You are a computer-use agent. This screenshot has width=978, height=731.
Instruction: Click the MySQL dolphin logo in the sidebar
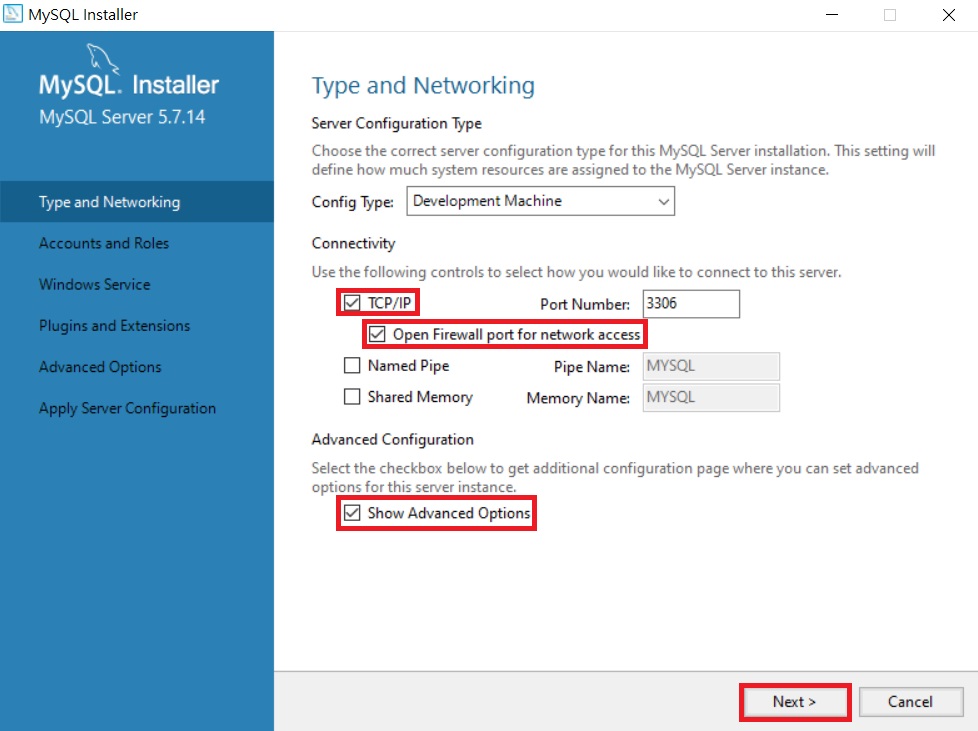pyautogui.click(x=102, y=59)
